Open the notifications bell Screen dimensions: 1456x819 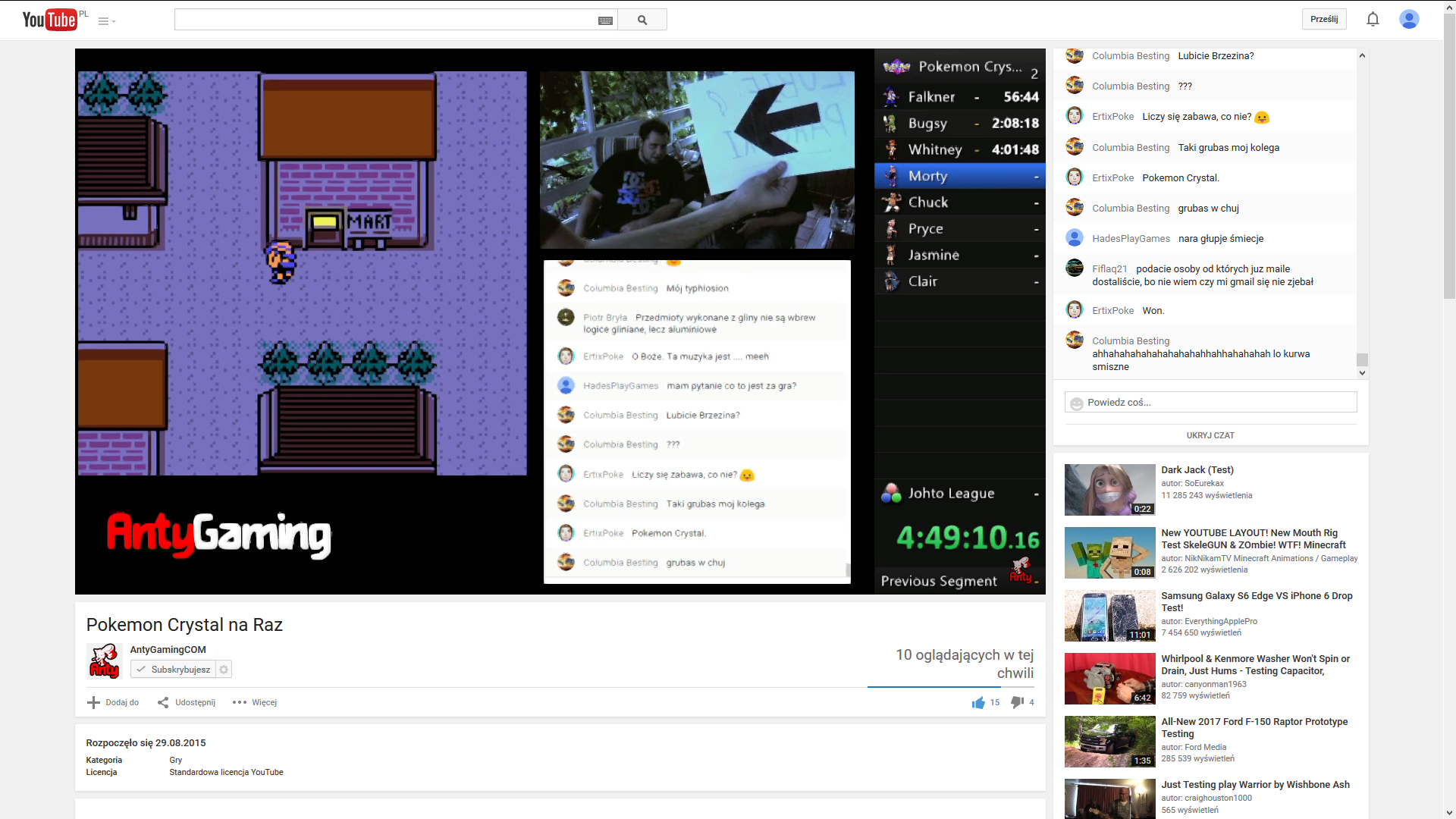[x=1373, y=19]
